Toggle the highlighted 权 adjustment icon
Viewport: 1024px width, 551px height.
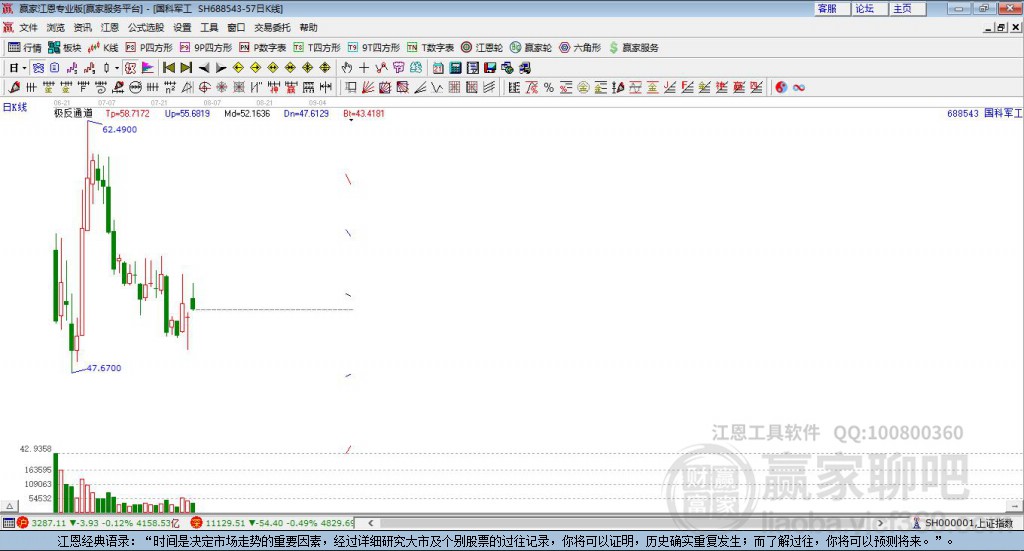131,68
